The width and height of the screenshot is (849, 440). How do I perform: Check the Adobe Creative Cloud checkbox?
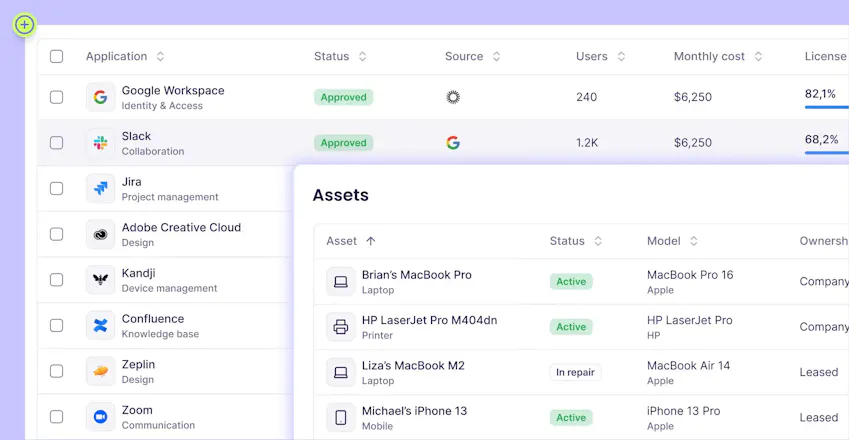click(56, 234)
